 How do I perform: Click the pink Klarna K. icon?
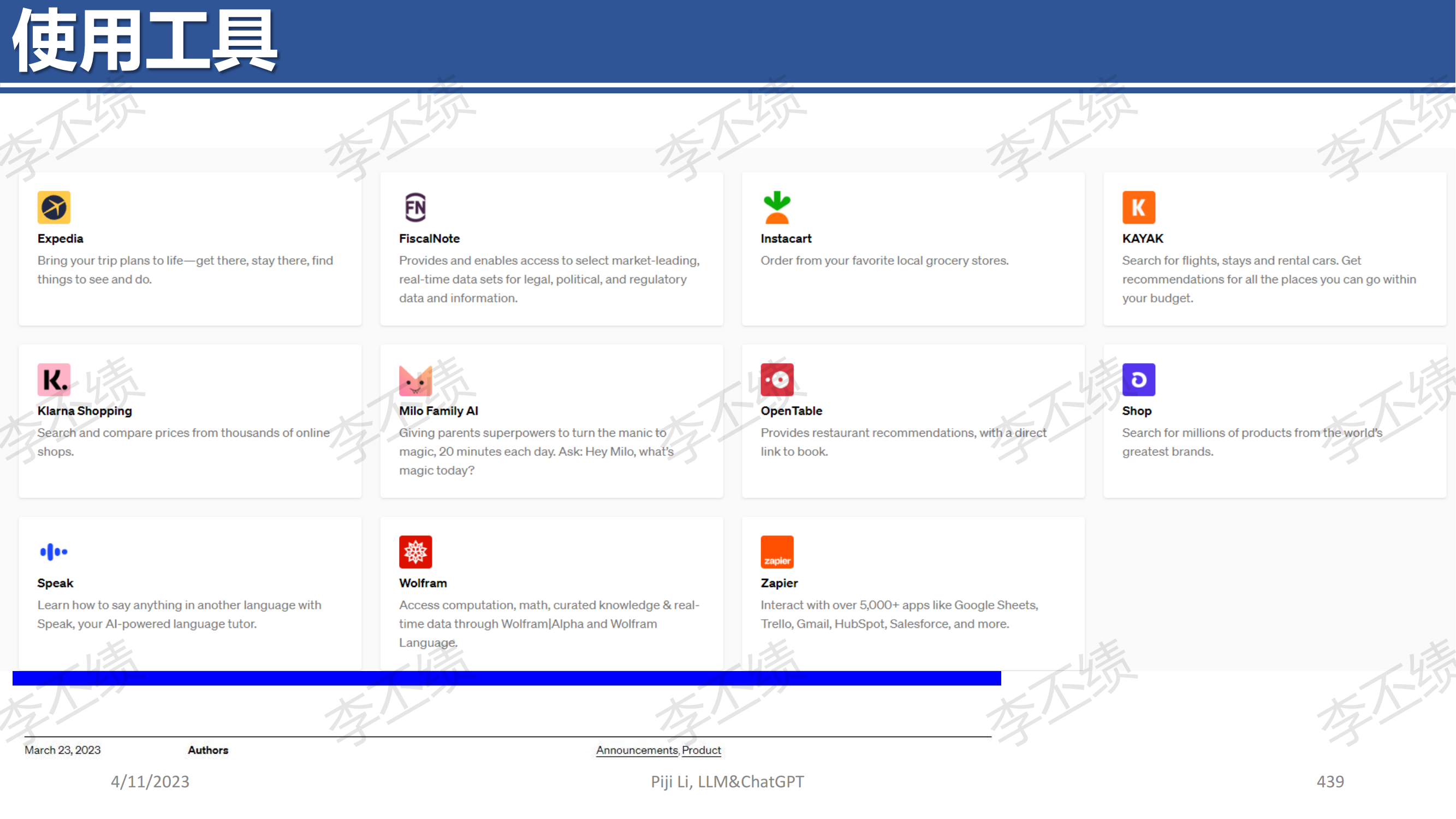click(54, 379)
